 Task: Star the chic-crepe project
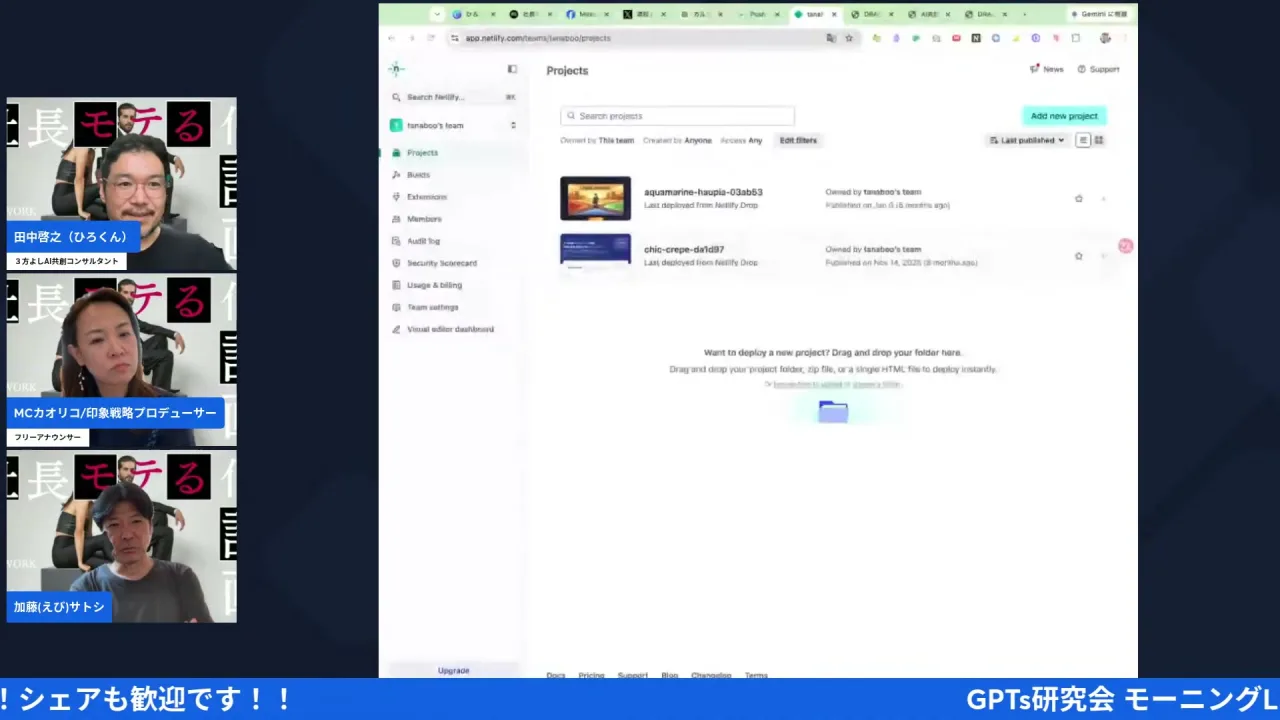pyautogui.click(x=1078, y=256)
